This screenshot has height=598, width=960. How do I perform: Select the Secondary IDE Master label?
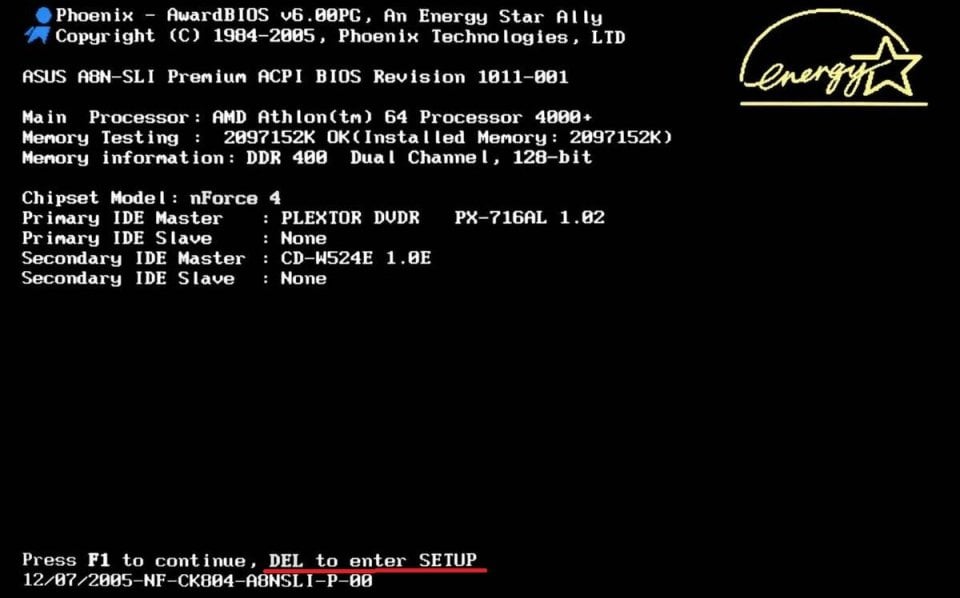pos(133,258)
